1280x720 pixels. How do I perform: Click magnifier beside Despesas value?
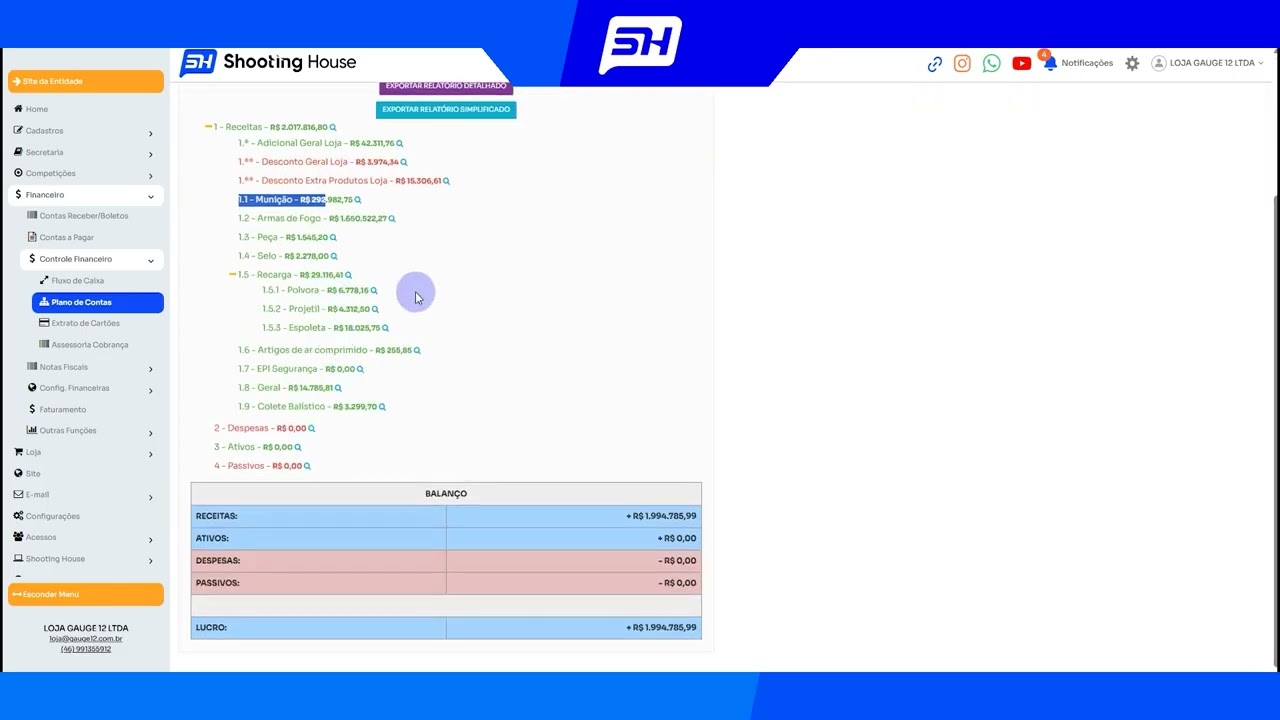(x=311, y=428)
